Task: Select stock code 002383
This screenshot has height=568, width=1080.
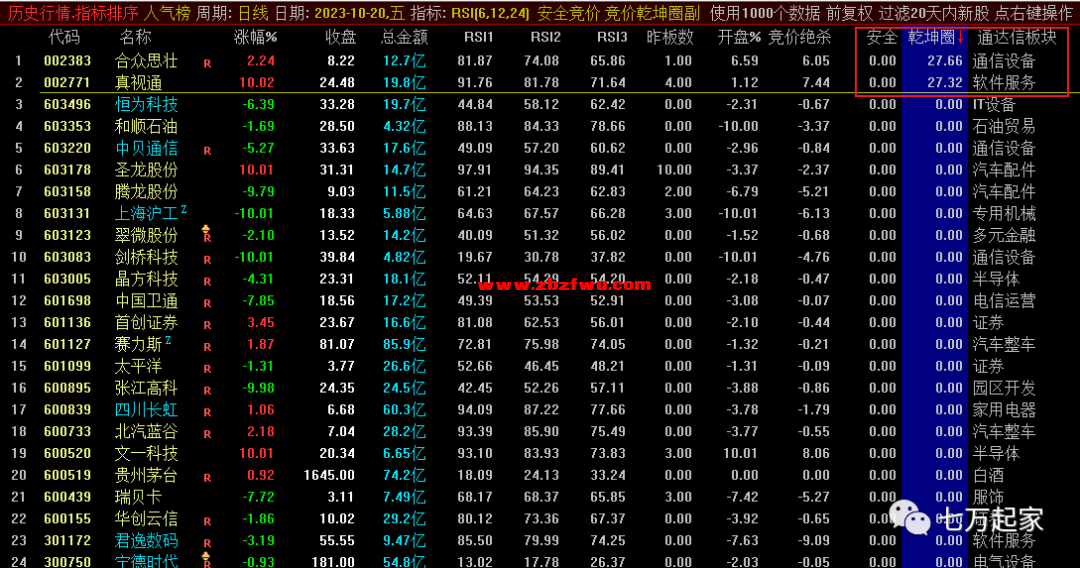Action: 67,61
